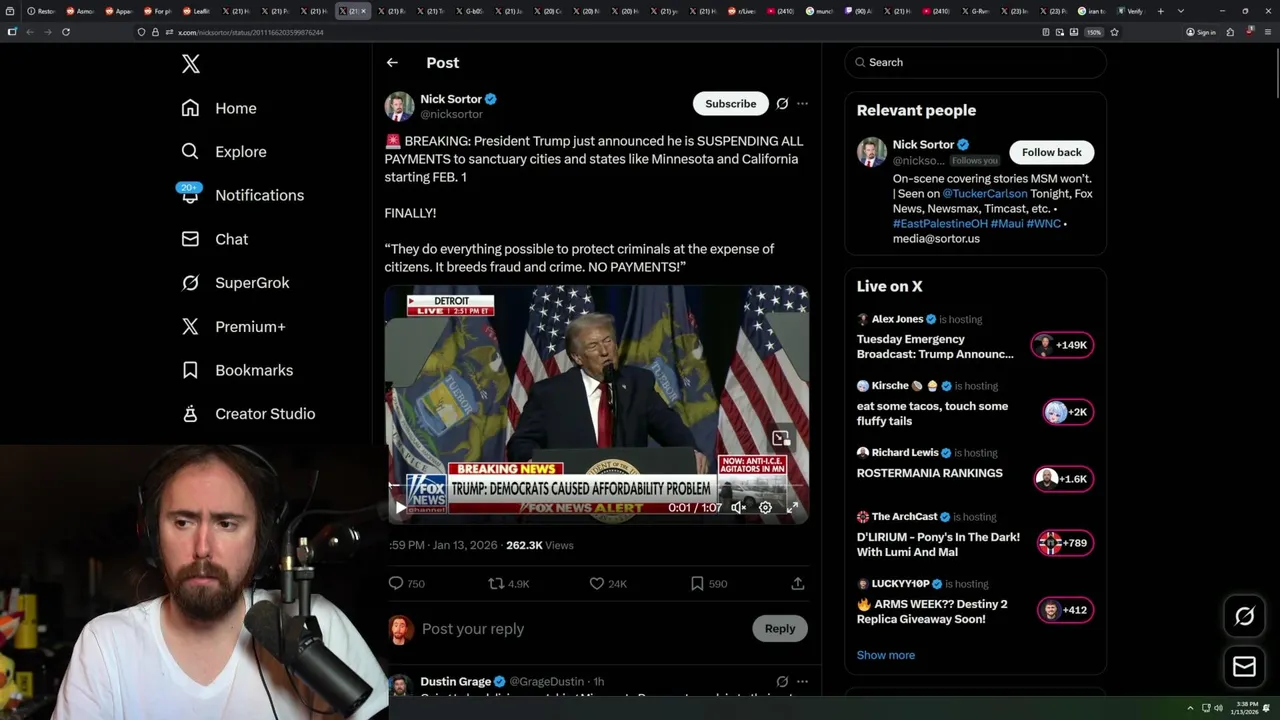
Task: Open a new browser tab
Action: (1160, 11)
